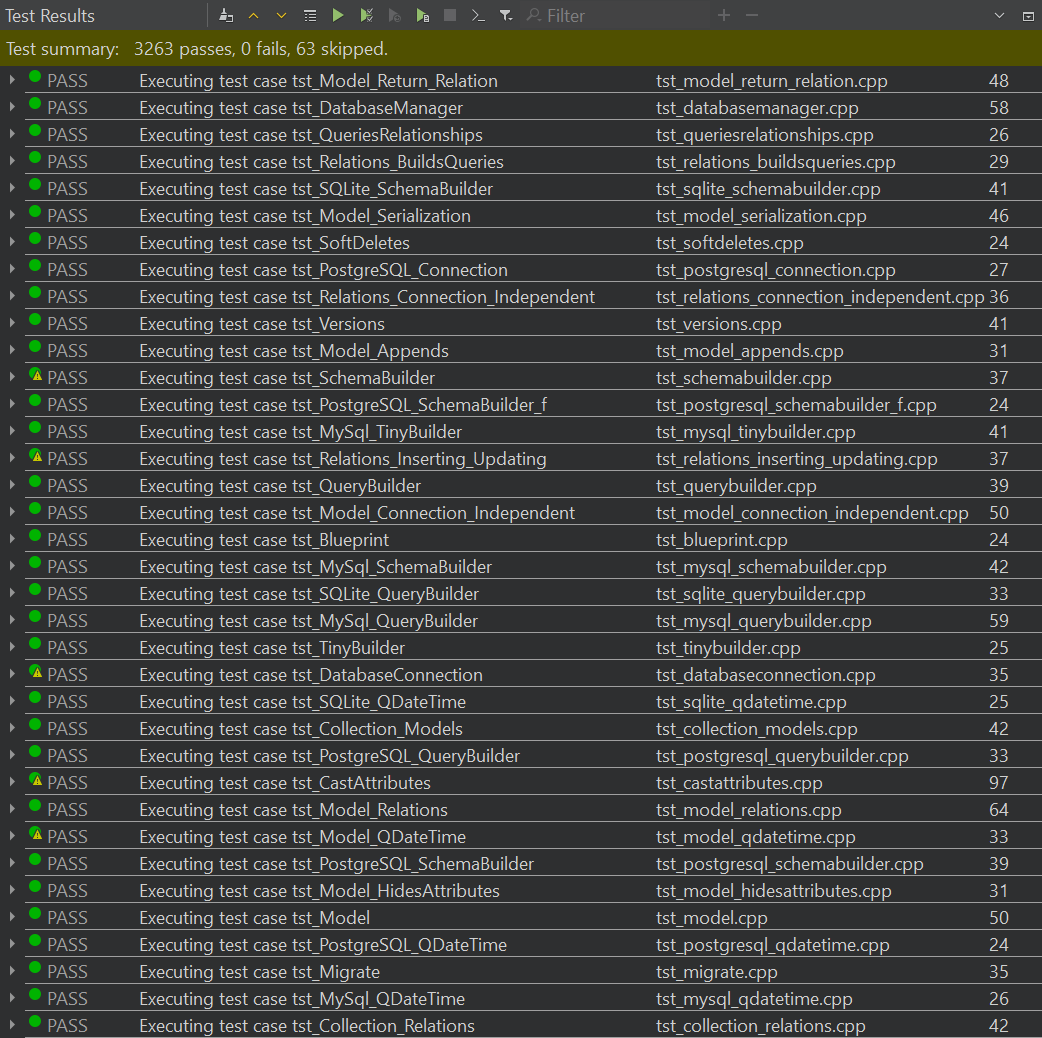The width and height of the screenshot is (1042, 1038).
Task: Select 'Executing test case tst_SQLite_QDateTime'
Action: (x=302, y=702)
